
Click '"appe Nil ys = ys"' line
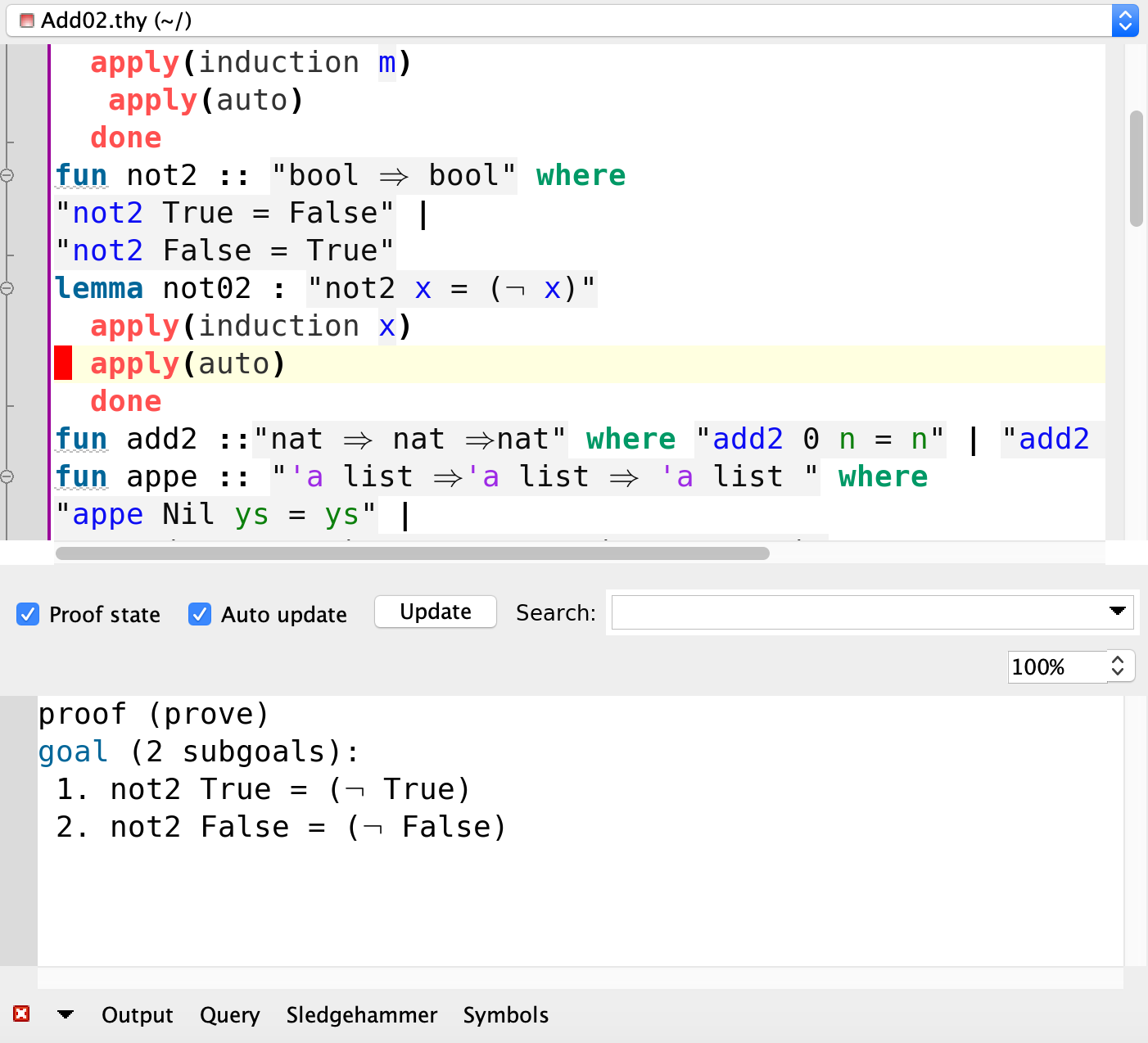pyautogui.click(x=216, y=514)
